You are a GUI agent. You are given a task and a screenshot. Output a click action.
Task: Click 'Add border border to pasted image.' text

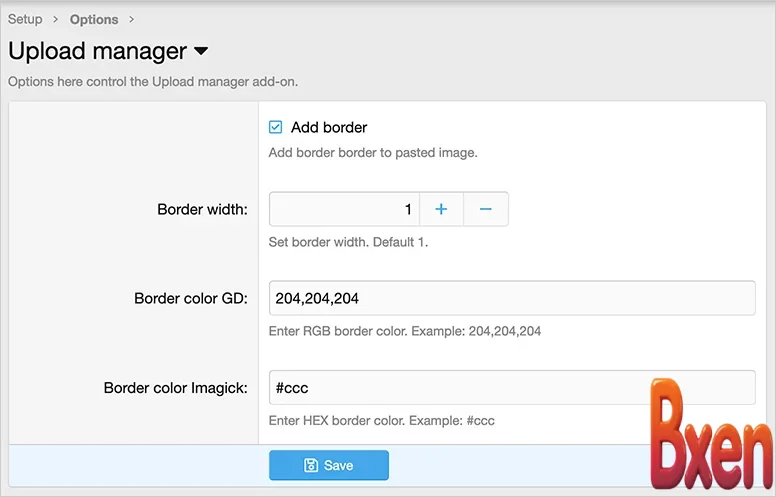click(373, 152)
